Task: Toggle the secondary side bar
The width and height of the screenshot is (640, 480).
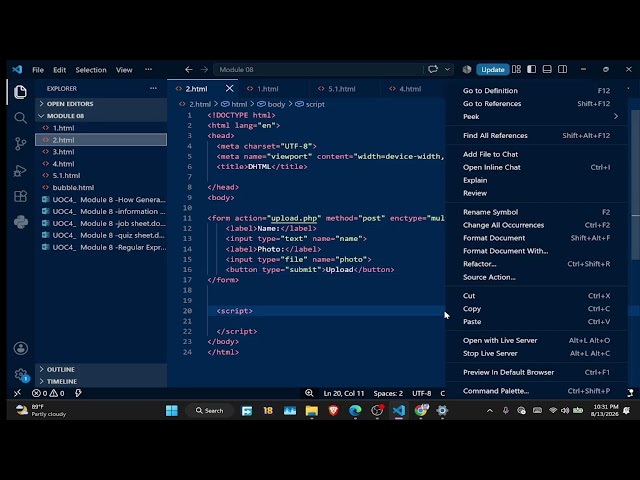Action: click(562, 69)
